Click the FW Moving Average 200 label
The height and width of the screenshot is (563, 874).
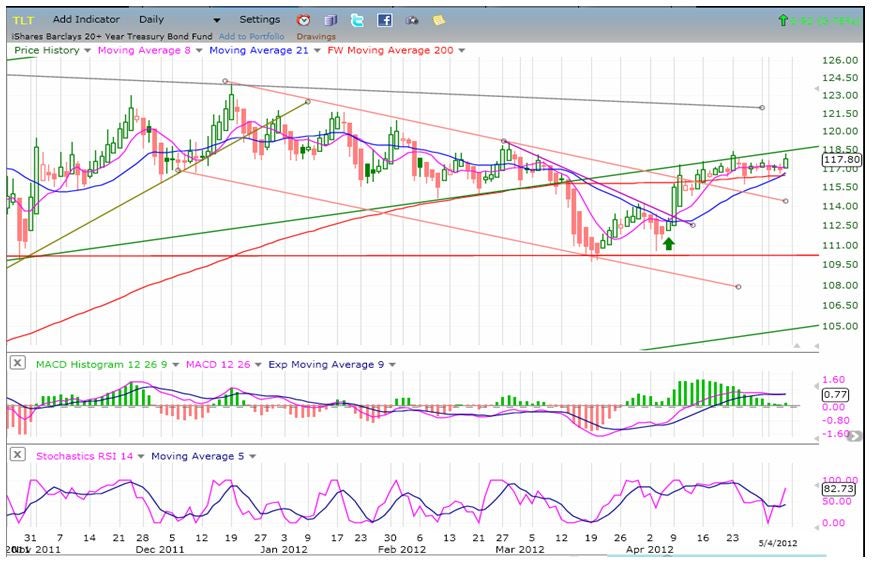390,50
